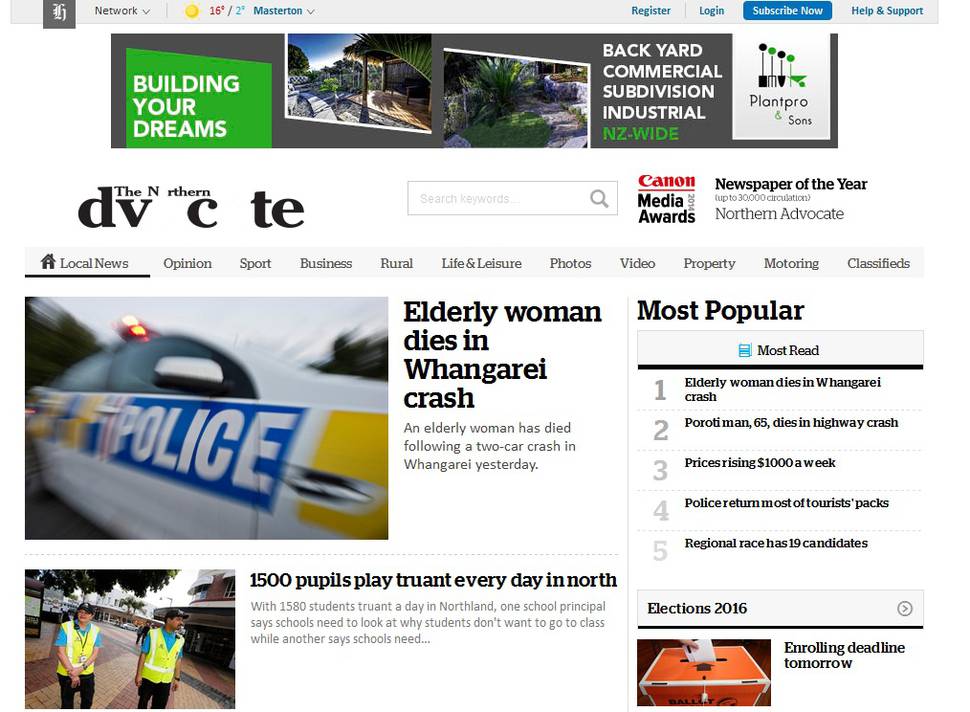Go to the Video section
The width and height of the screenshot is (970, 712).
coord(637,264)
